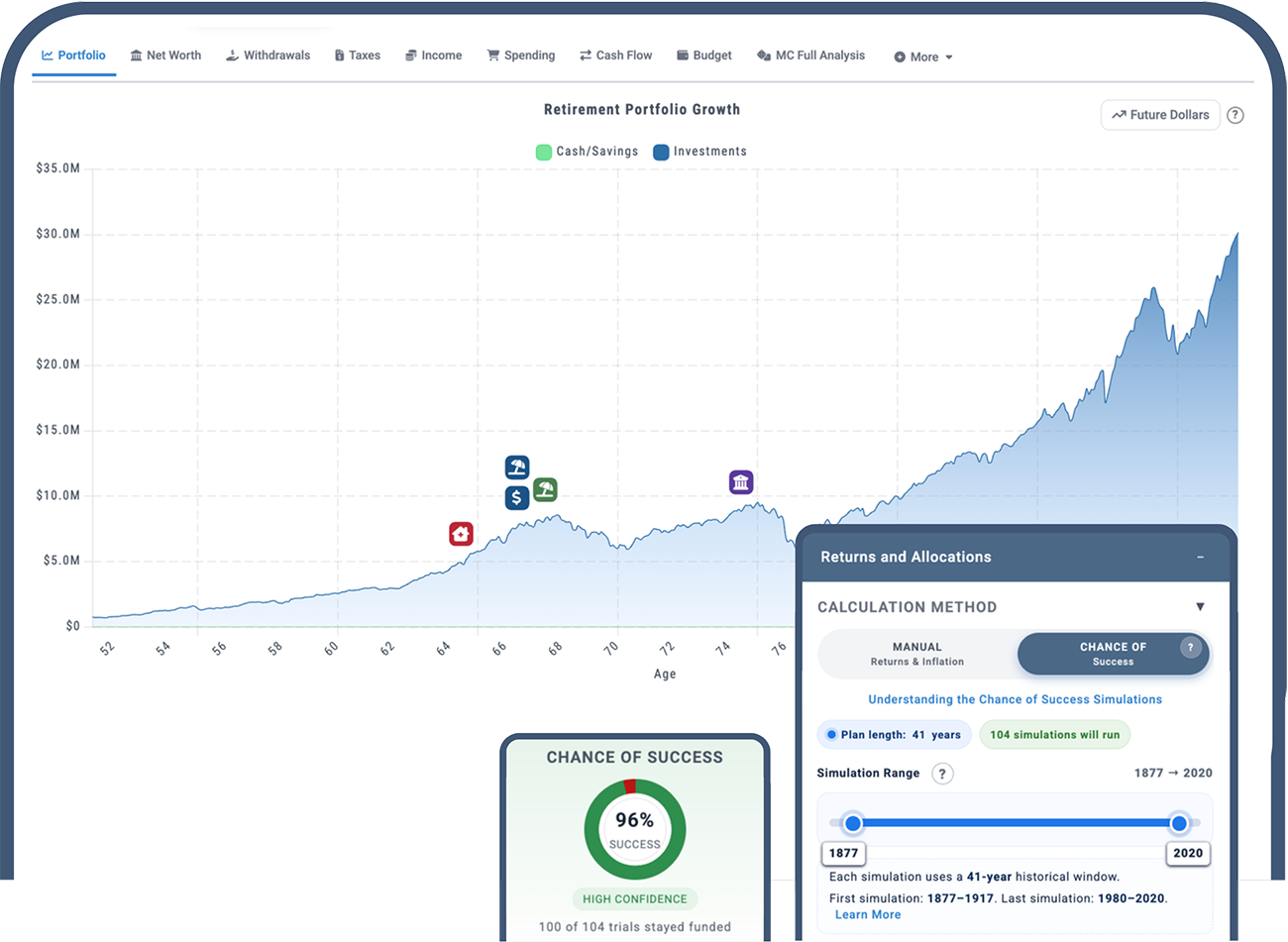The height and width of the screenshot is (942, 1288).
Task: Open the Portfolio tab
Action: click(73, 55)
